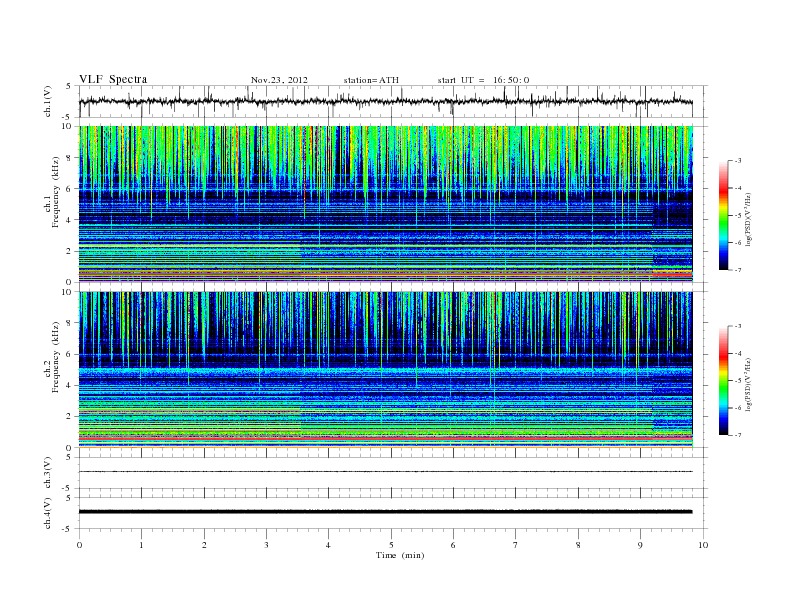The image size is (792, 612).
Task: Click the ch.1 voltage waveform trace panel
Action: click(x=393, y=101)
